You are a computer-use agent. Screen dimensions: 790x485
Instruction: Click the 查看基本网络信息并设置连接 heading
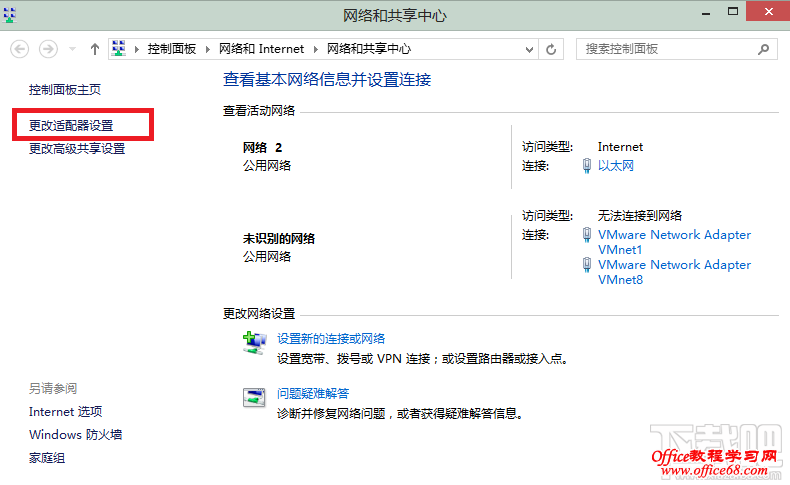[327, 80]
